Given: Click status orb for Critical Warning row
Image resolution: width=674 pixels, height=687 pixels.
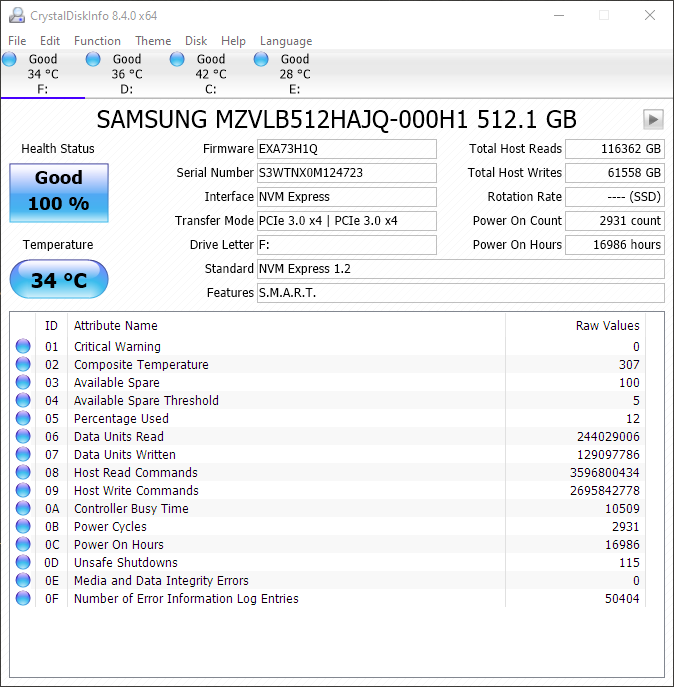Looking at the screenshot, I should [x=23, y=346].
